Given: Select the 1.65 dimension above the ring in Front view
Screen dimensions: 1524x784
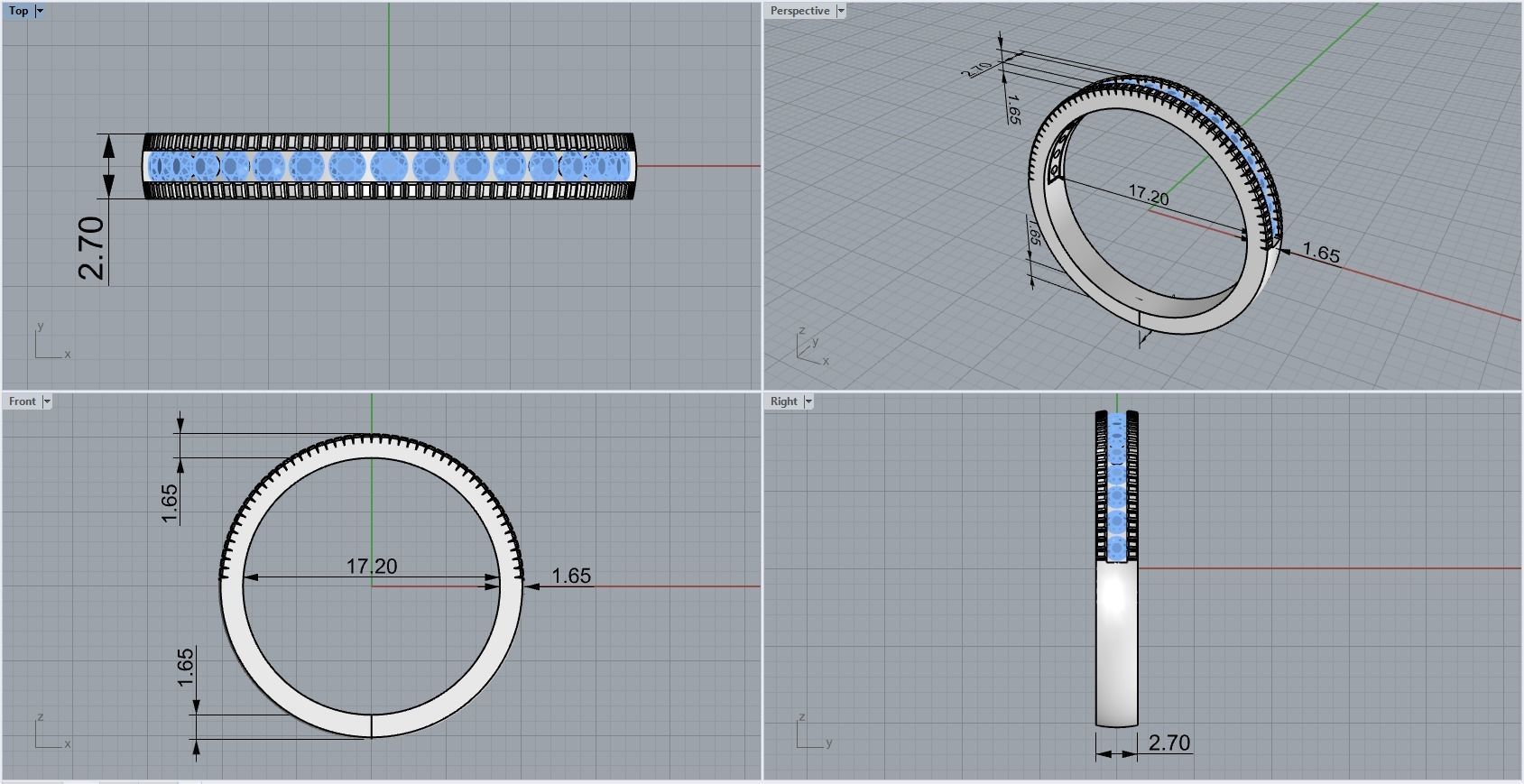Looking at the screenshot, I should 170,503.
